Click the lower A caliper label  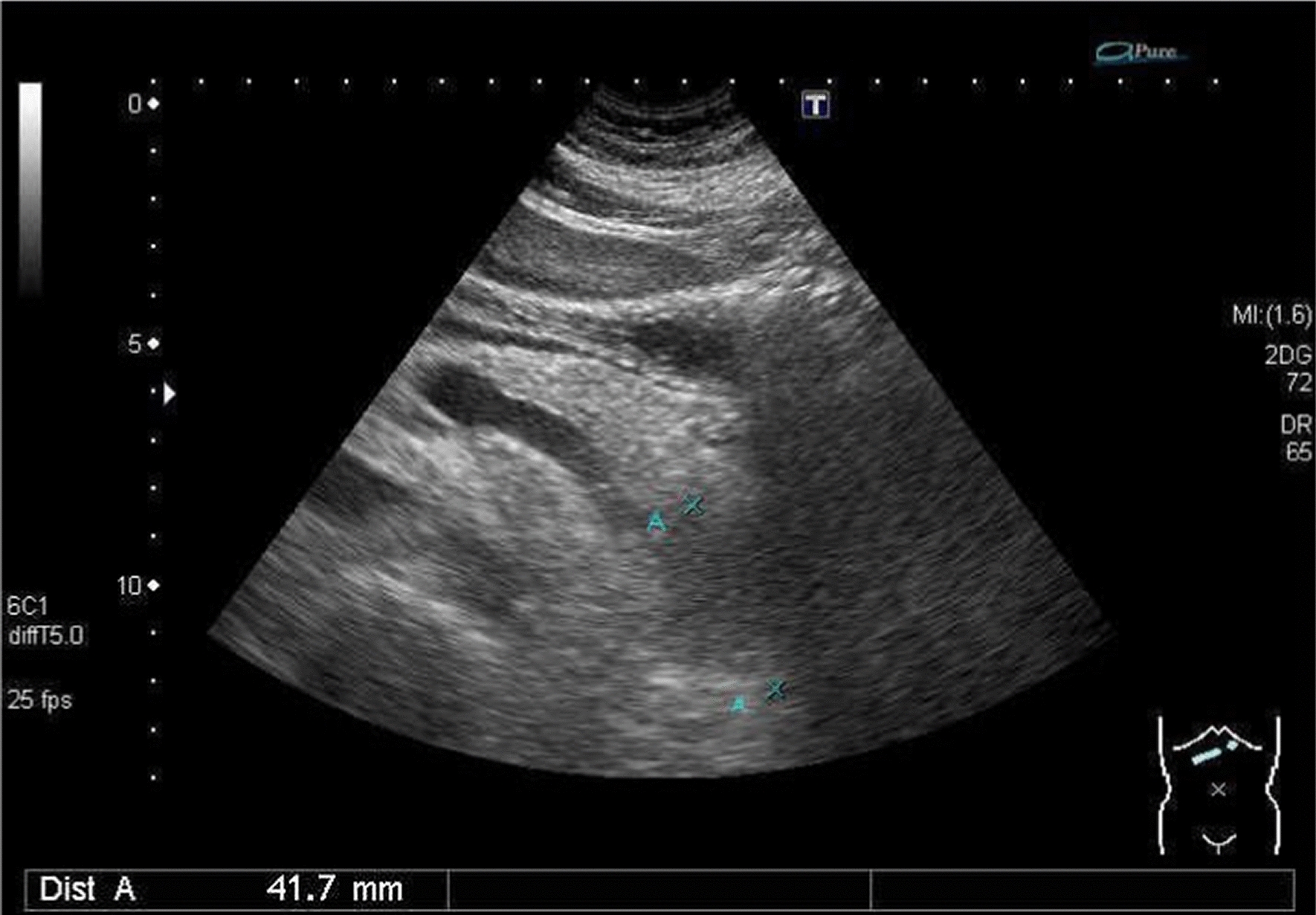(738, 703)
